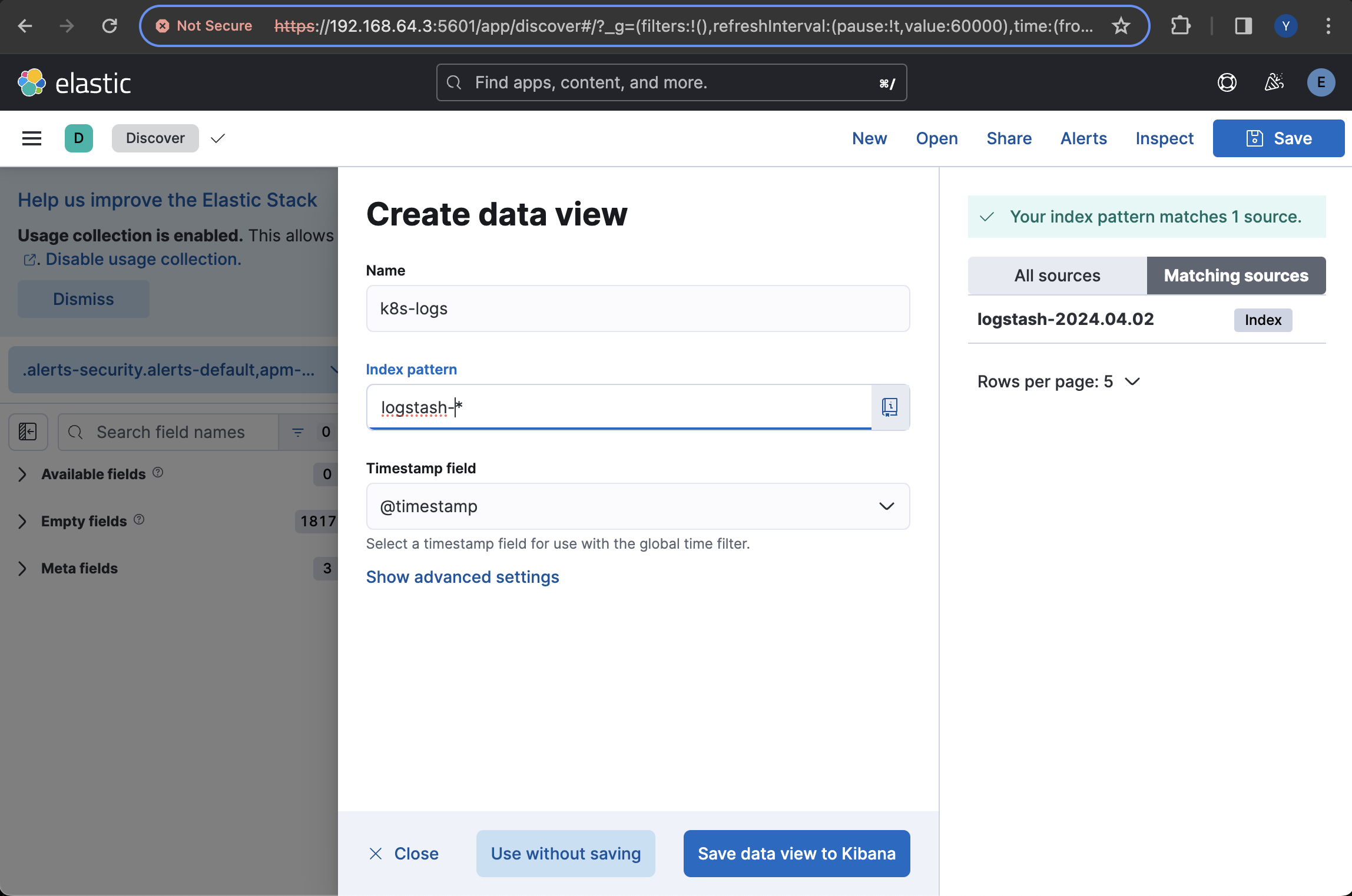Click Show advanced settings
This screenshot has height=896, width=1352.
(462, 577)
